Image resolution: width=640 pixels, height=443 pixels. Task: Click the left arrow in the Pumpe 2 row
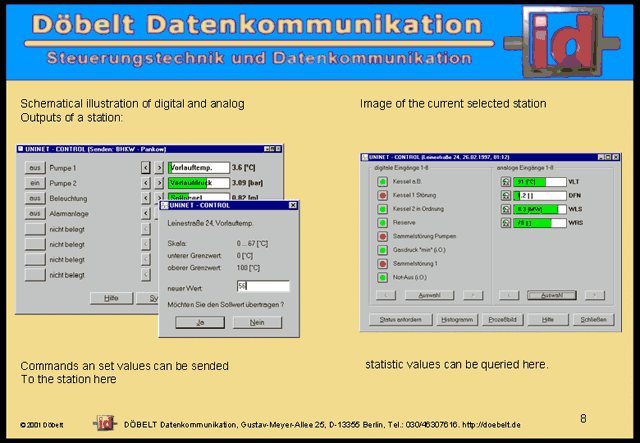pos(146,183)
